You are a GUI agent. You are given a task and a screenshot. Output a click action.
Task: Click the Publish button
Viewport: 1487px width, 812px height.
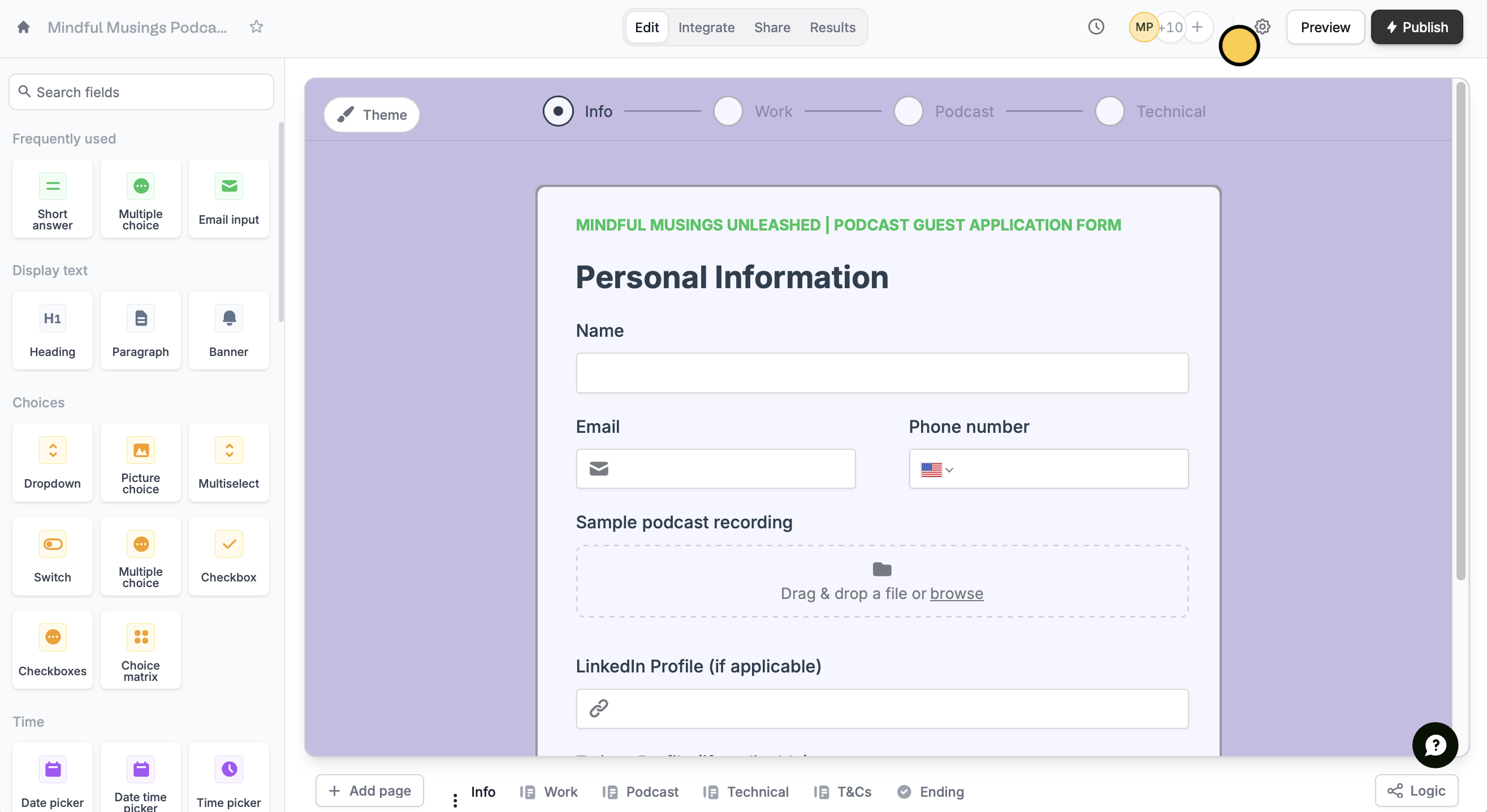[1416, 27]
